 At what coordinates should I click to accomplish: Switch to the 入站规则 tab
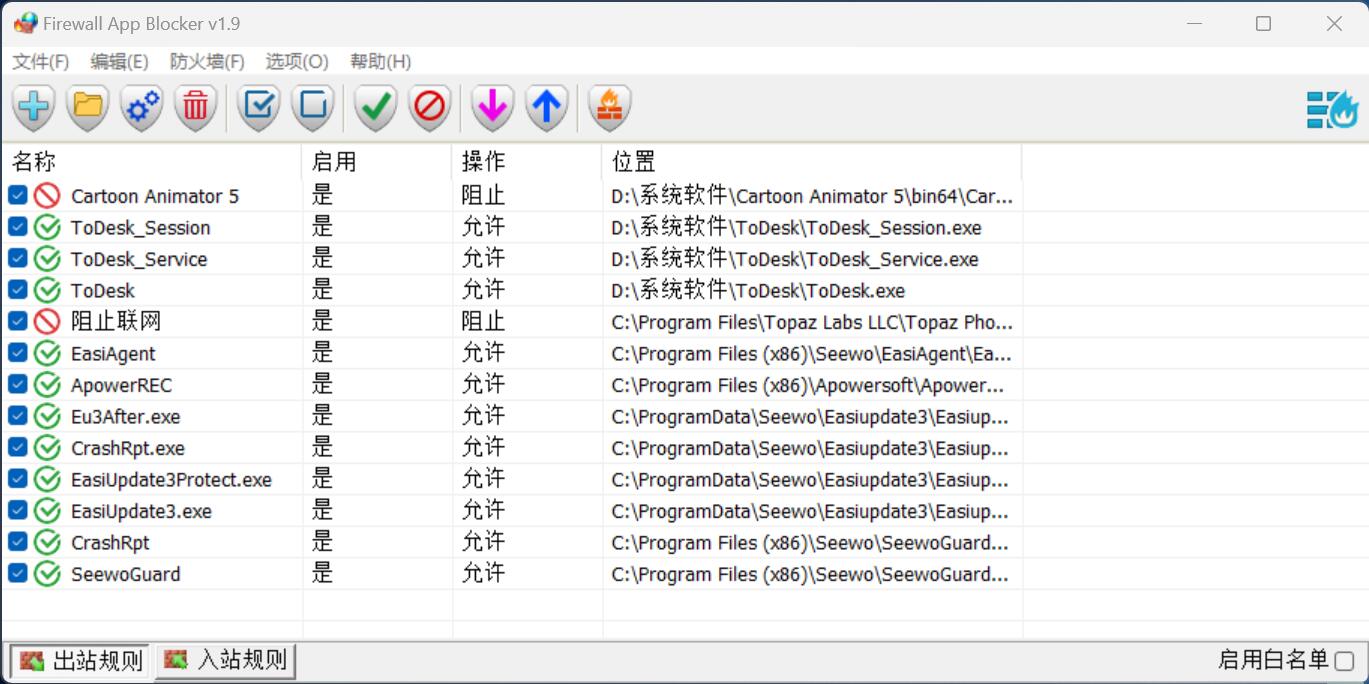click(x=226, y=661)
